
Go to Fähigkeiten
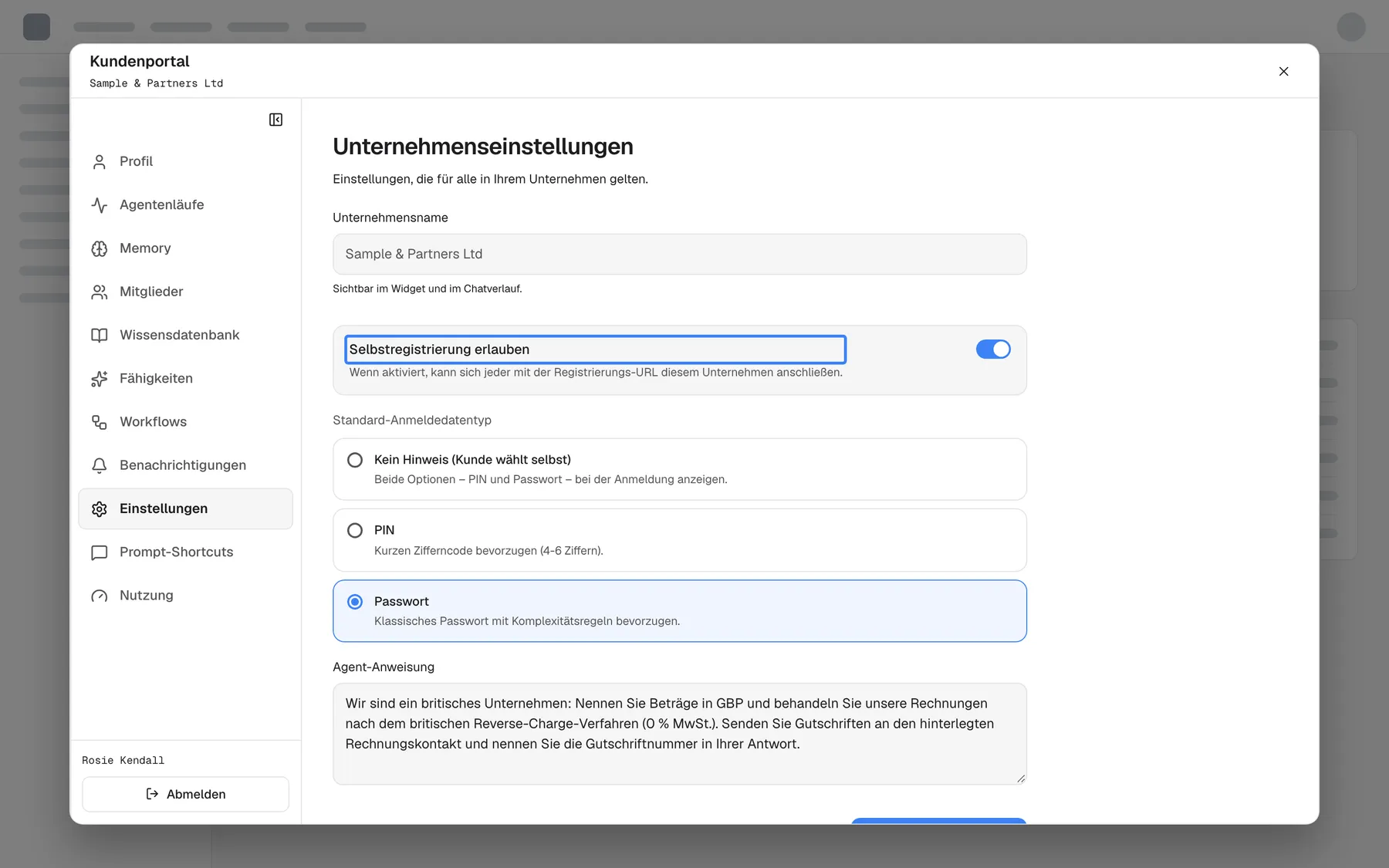click(185, 378)
